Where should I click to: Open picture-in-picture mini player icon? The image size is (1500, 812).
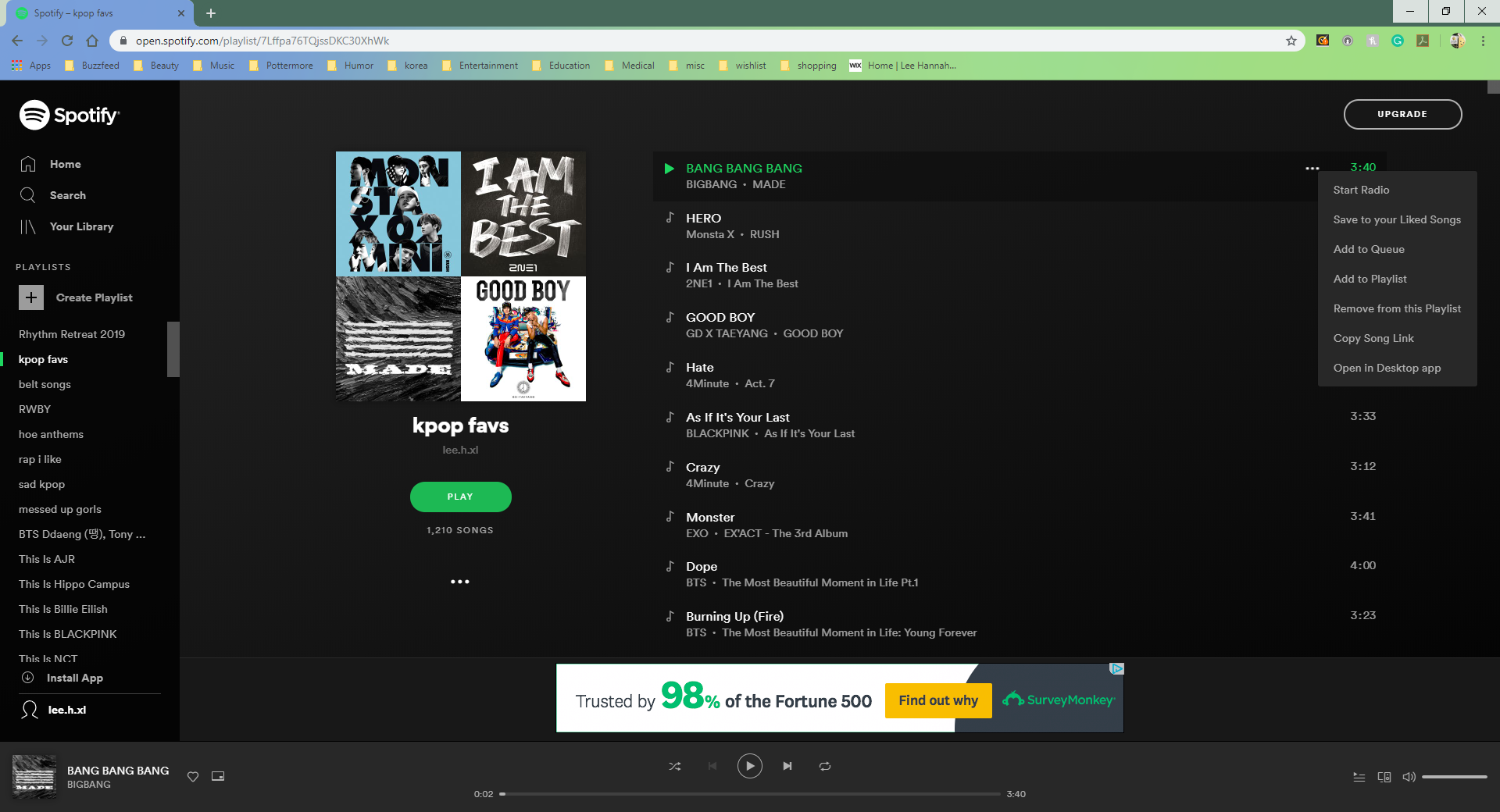tap(218, 776)
